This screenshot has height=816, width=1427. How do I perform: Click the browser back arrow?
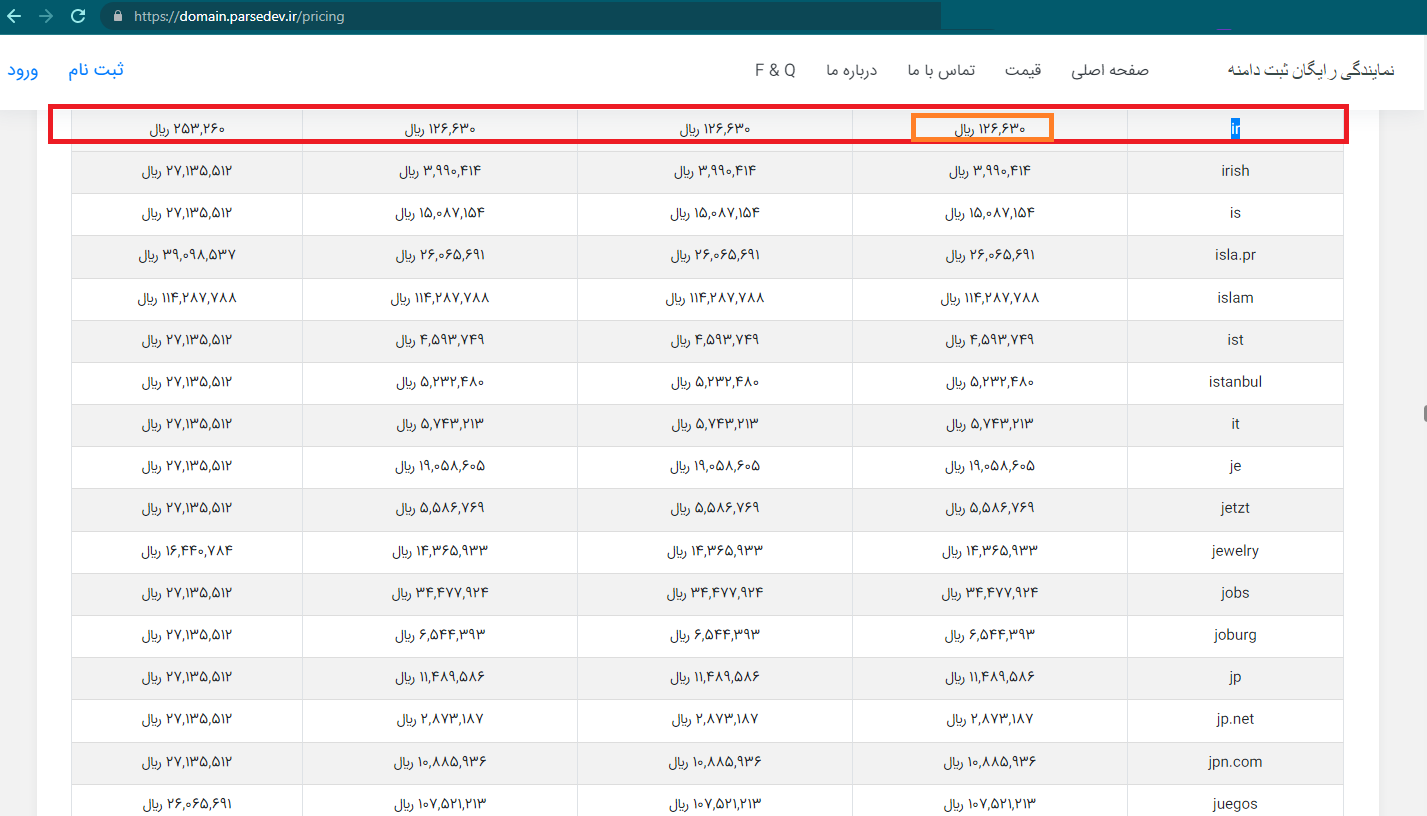14,16
